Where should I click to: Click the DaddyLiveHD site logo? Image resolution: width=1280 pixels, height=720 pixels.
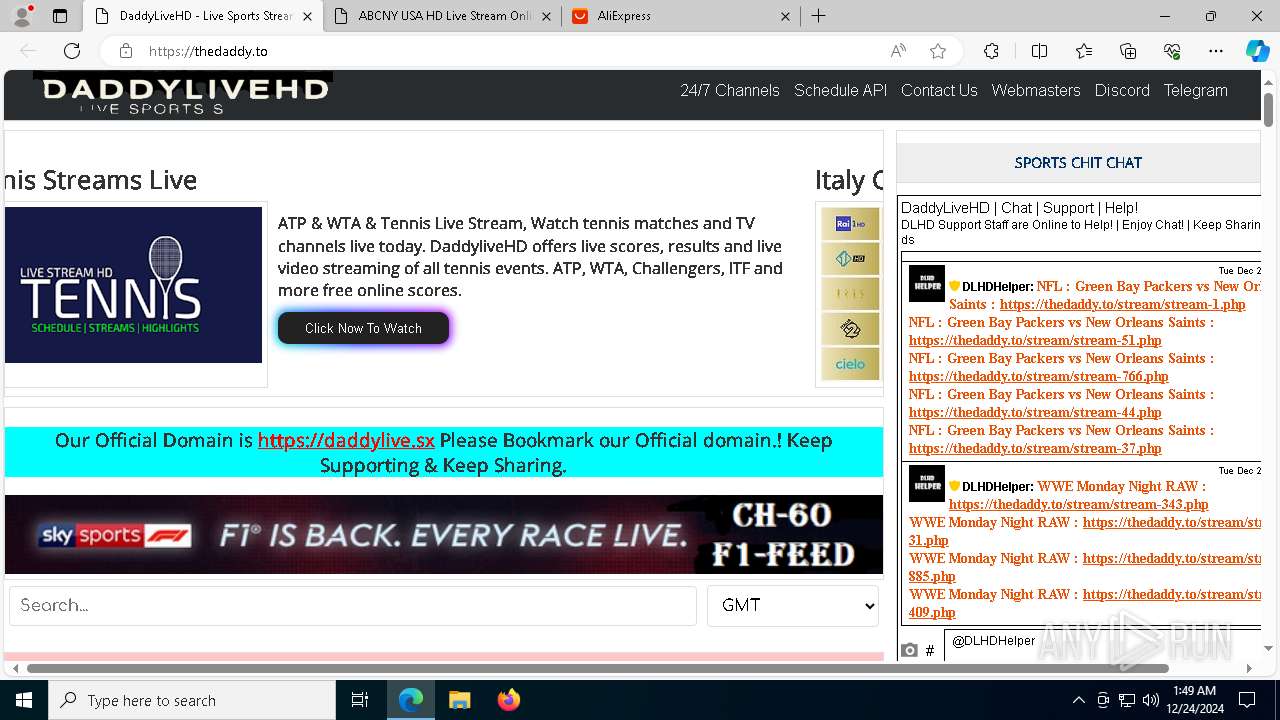coord(184,94)
